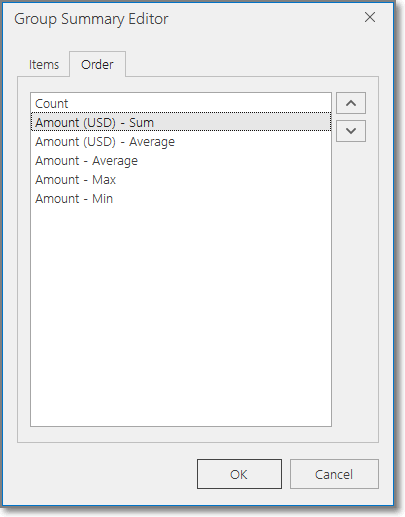This screenshot has height=517, width=405.
Task: Click the blank strip beside the Order tab
Action: pos(252,63)
